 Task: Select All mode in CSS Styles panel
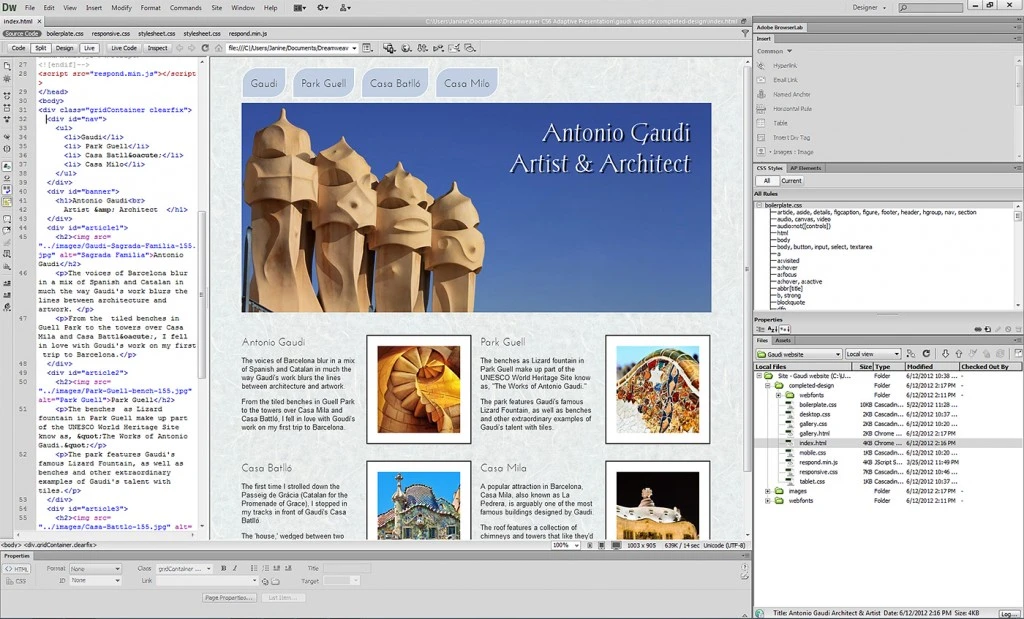click(767, 181)
